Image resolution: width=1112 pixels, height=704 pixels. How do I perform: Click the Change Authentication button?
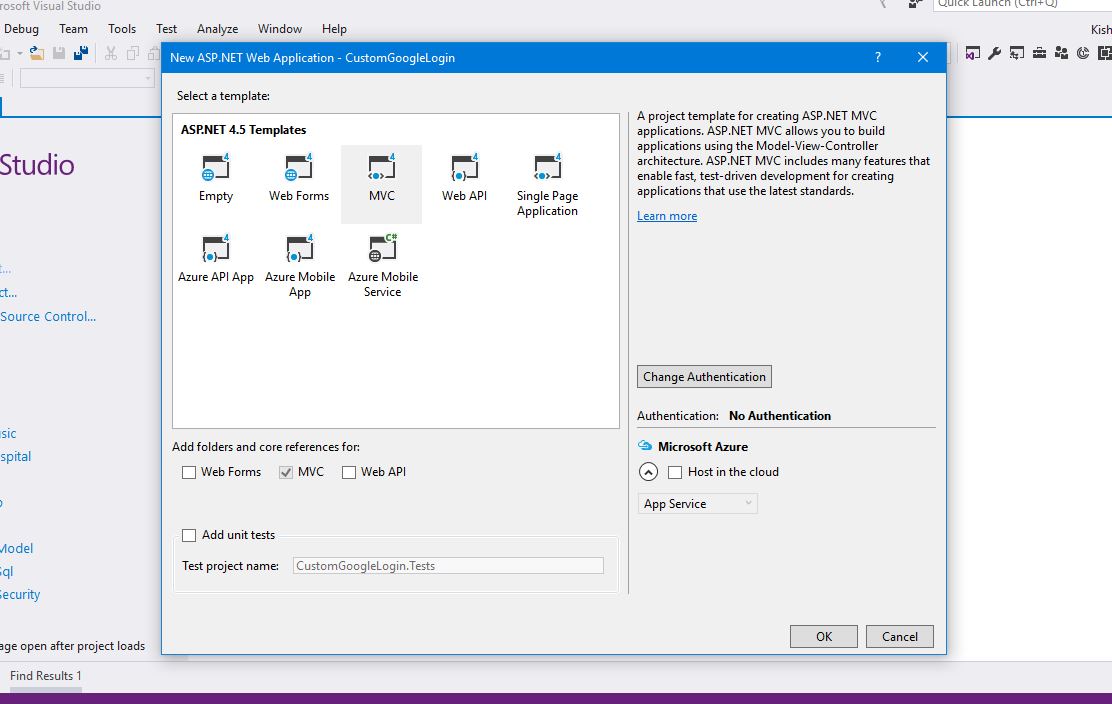click(704, 376)
